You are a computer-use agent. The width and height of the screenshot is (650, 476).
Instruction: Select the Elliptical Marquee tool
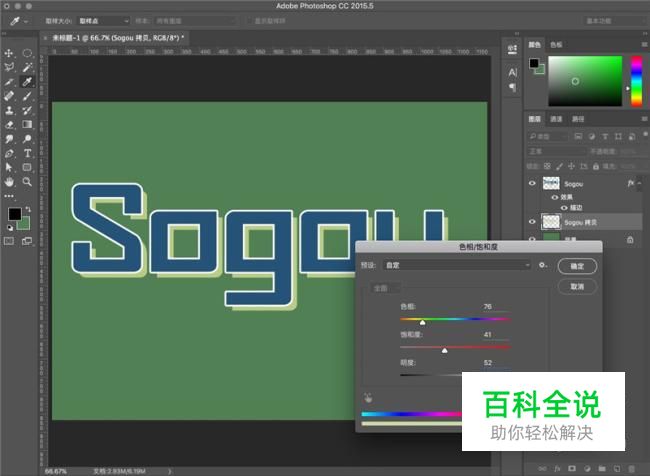[x=27, y=53]
